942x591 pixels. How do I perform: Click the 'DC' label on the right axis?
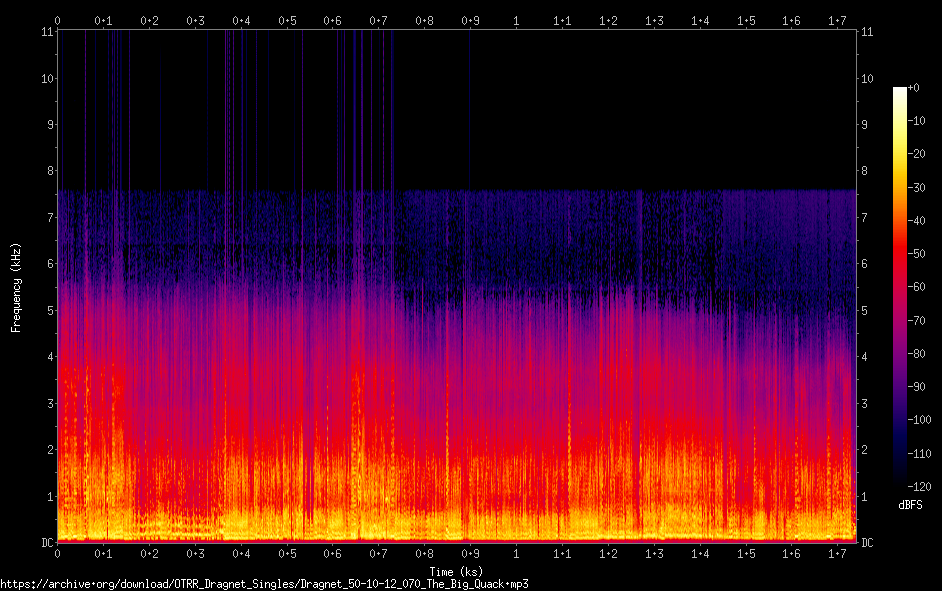867,543
